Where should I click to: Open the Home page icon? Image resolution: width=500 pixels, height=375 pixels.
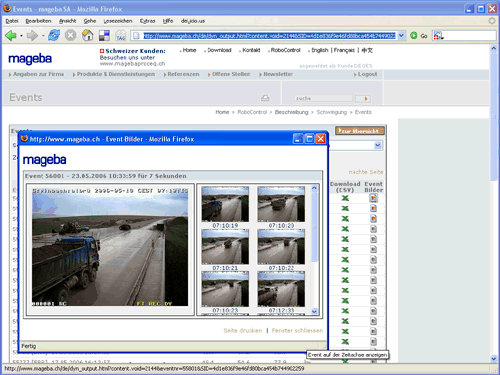(88, 35)
